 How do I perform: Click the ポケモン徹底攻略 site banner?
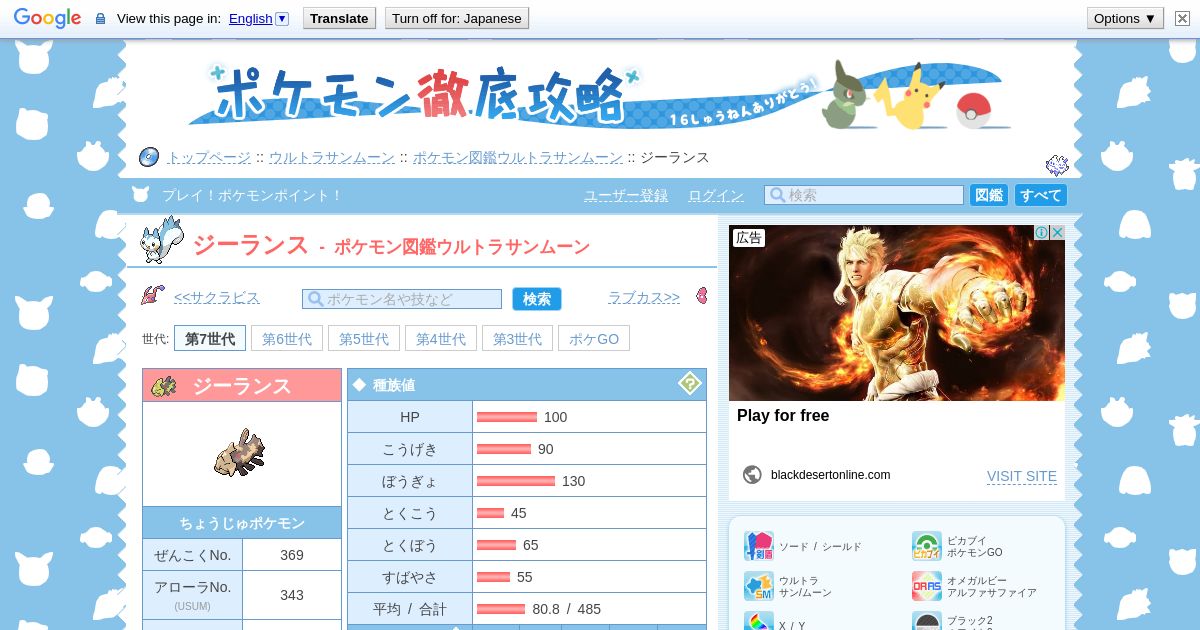[x=600, y=97]
